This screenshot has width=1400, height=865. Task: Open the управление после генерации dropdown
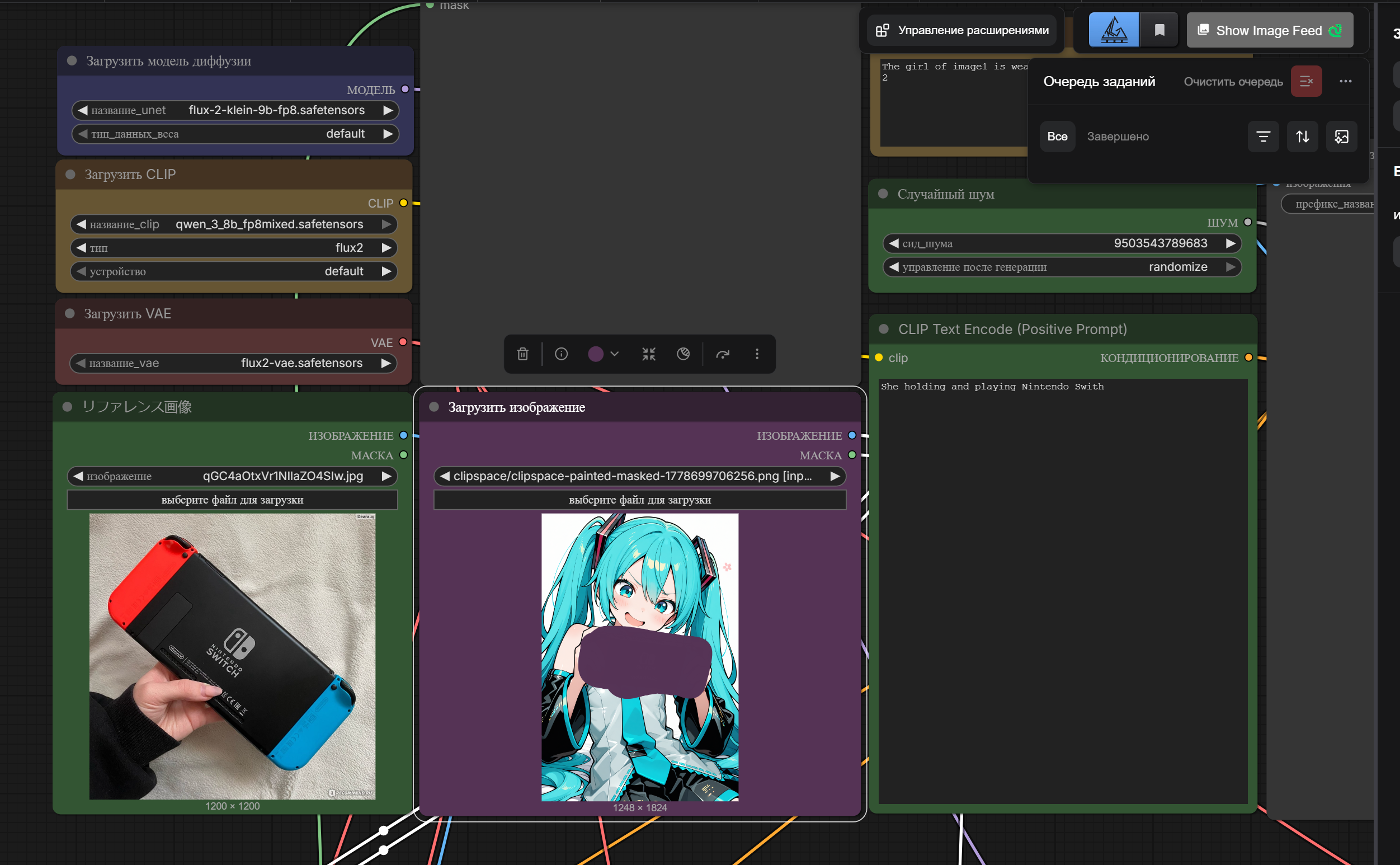[x=1062, y=267]
